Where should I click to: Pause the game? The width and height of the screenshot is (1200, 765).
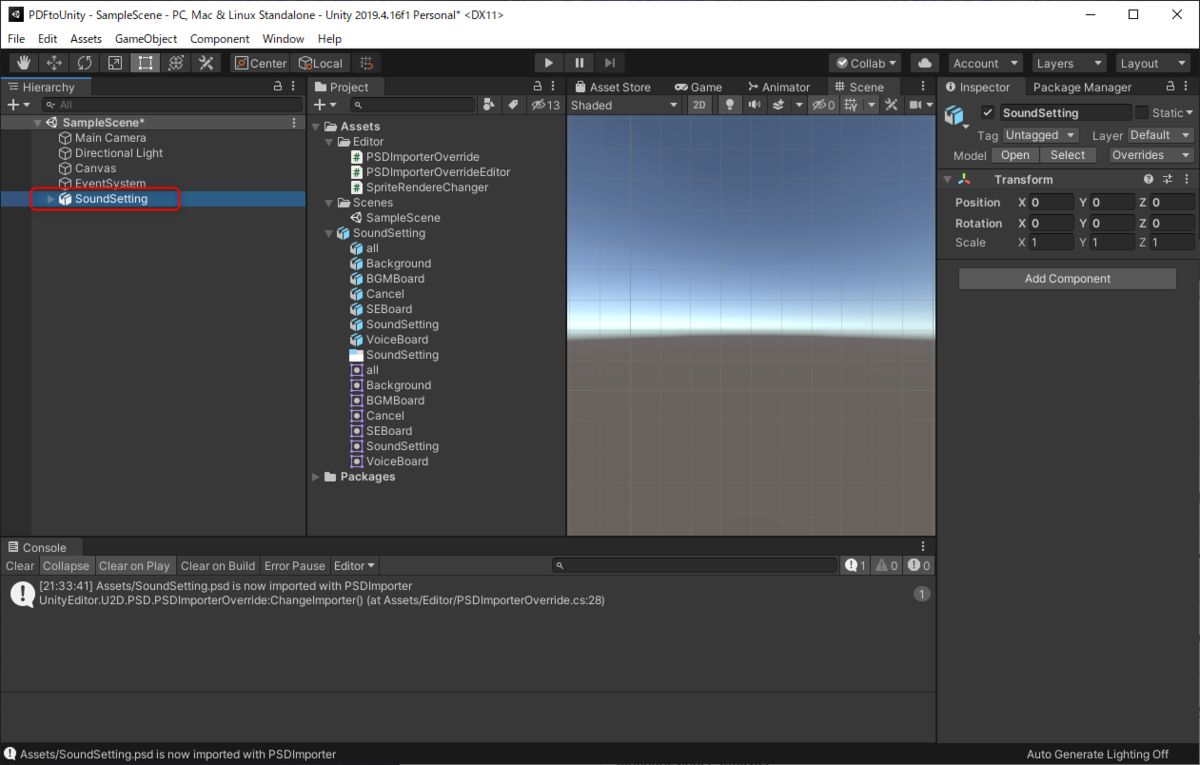tap(580, 63)
